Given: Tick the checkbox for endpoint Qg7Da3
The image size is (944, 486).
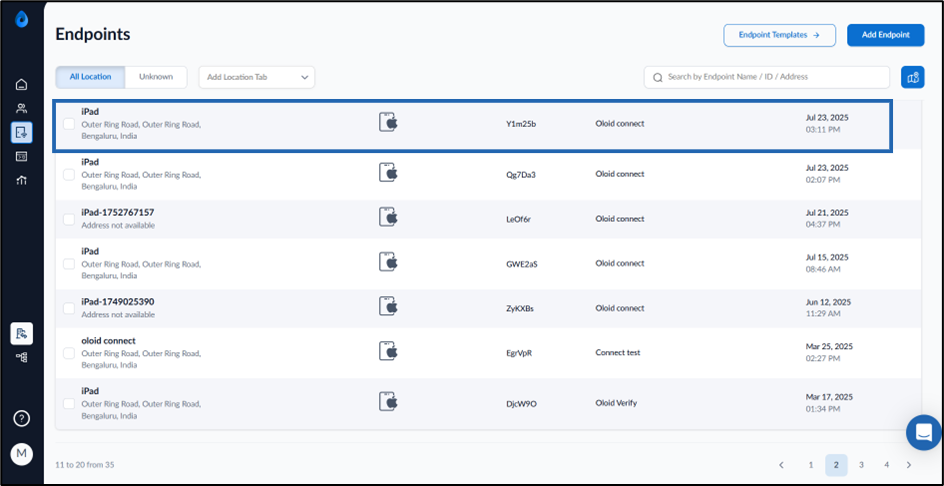Looking at the screenshot, I should pyautogui.click(x=69, y=175).
